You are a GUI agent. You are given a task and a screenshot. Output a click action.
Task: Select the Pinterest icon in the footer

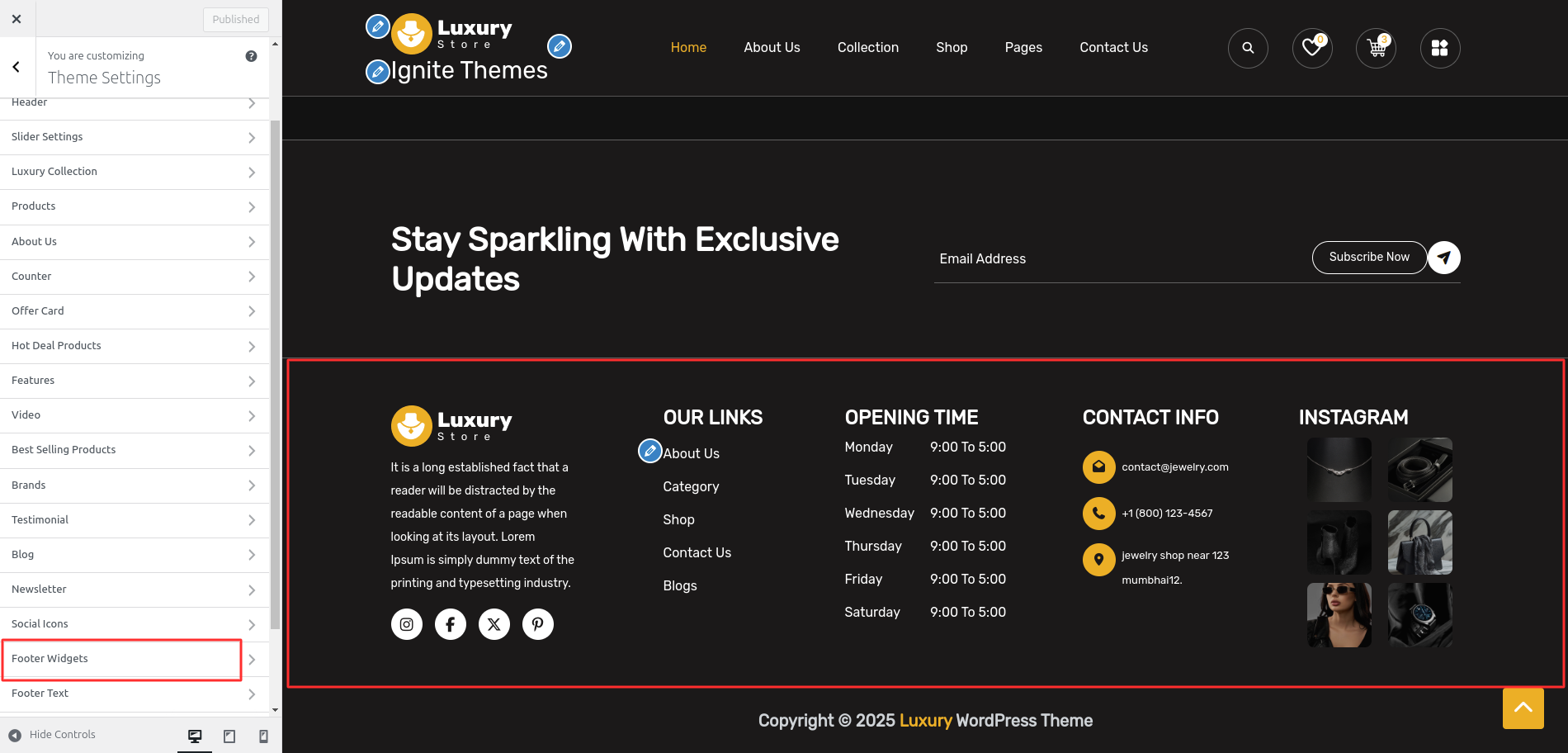point(537,624)
